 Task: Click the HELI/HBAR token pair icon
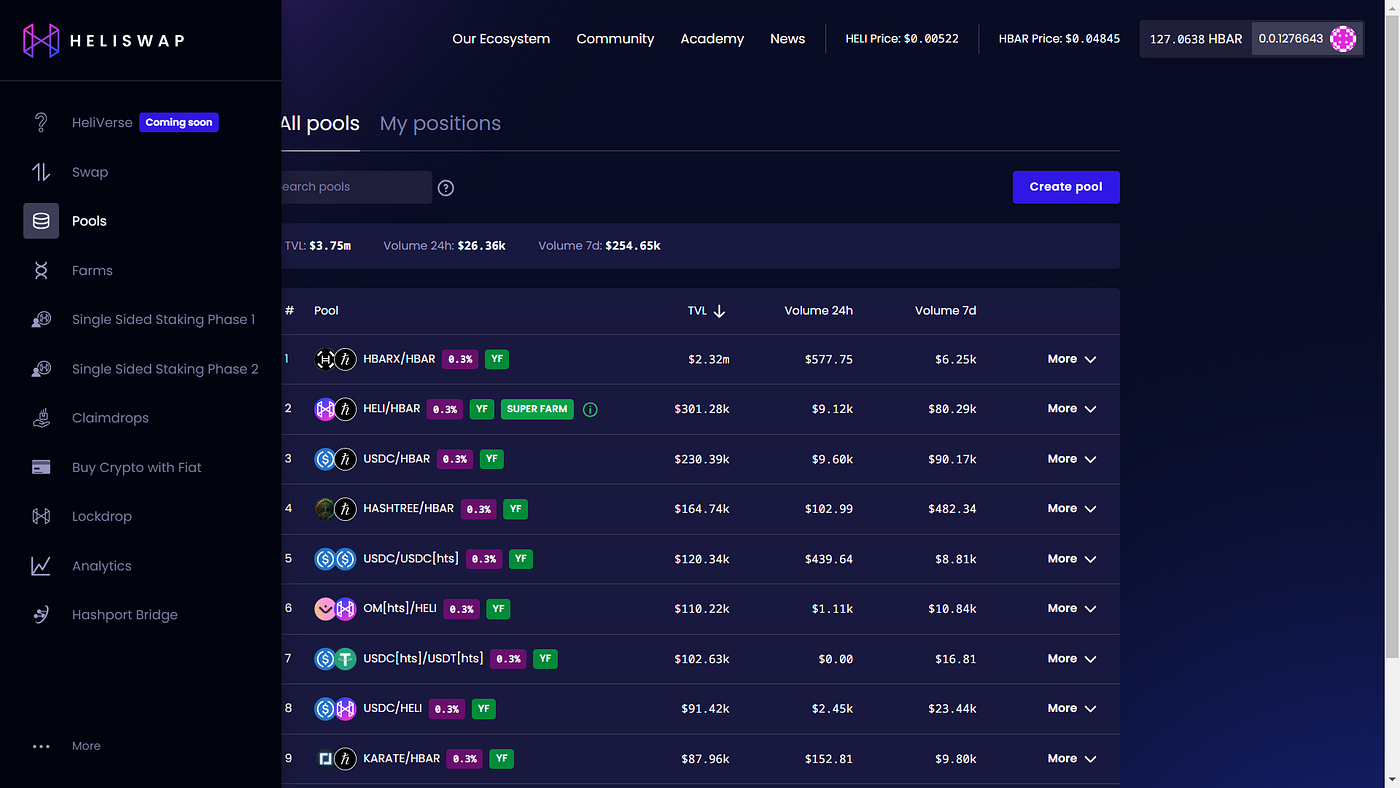[335, 409]
